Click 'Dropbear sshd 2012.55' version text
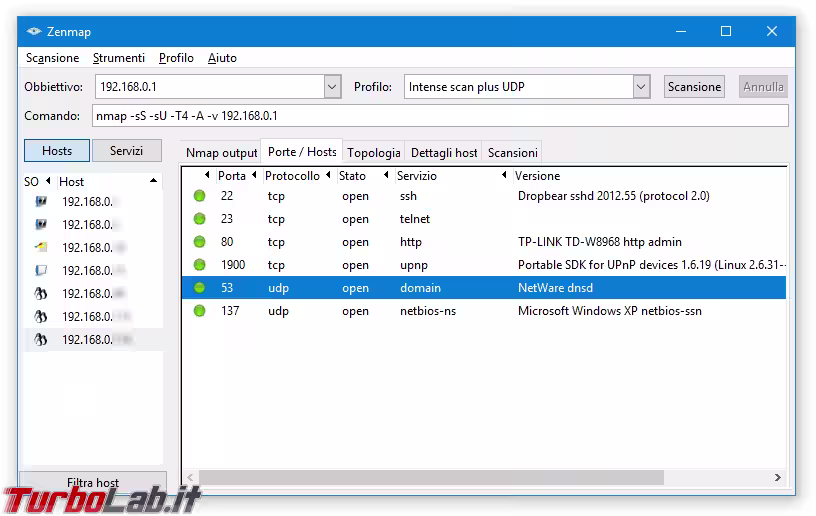 577,196
